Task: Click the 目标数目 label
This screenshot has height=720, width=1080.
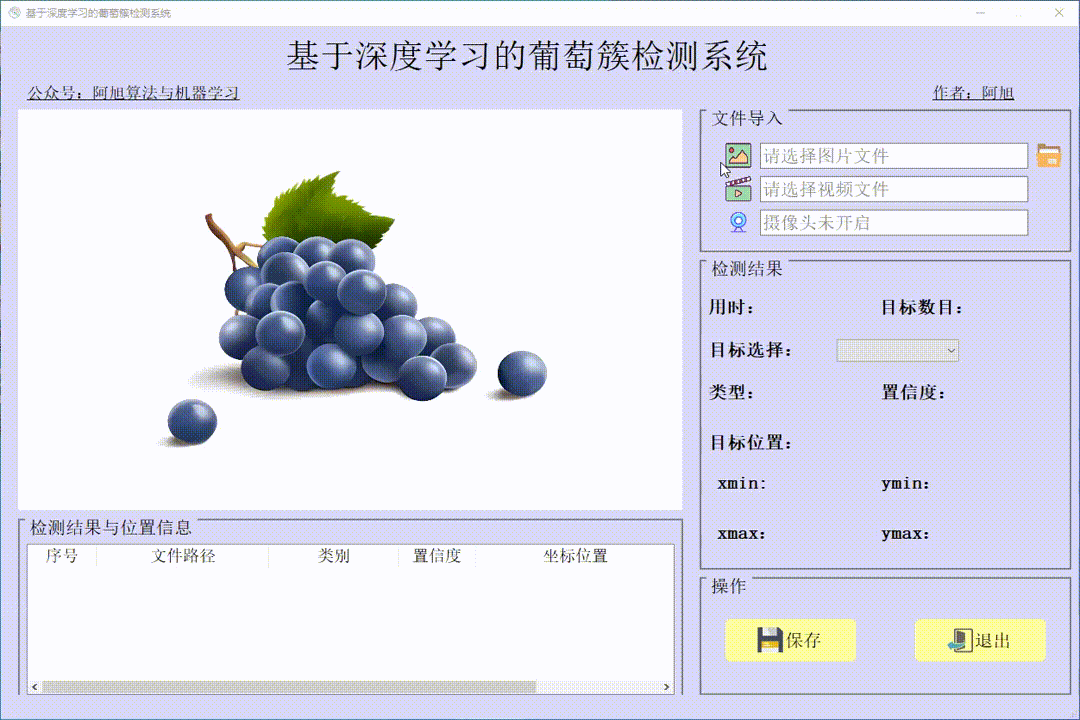Action: coord(922,308)
